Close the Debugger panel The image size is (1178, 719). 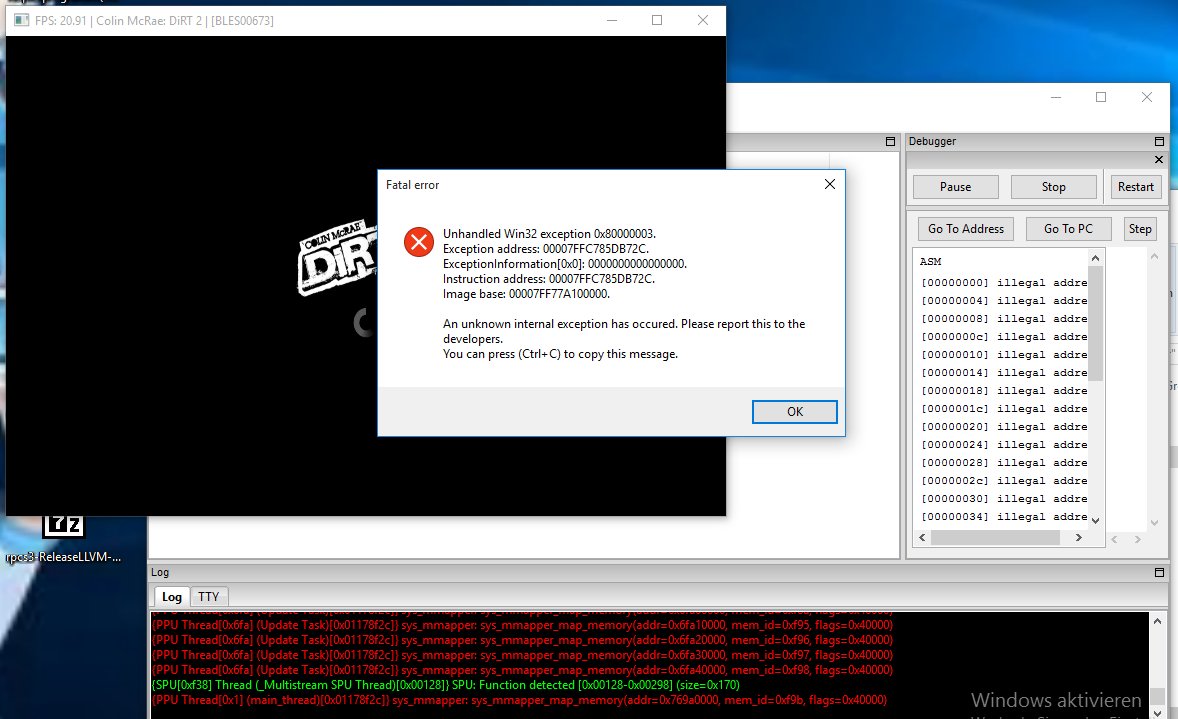pos(1158,159)
